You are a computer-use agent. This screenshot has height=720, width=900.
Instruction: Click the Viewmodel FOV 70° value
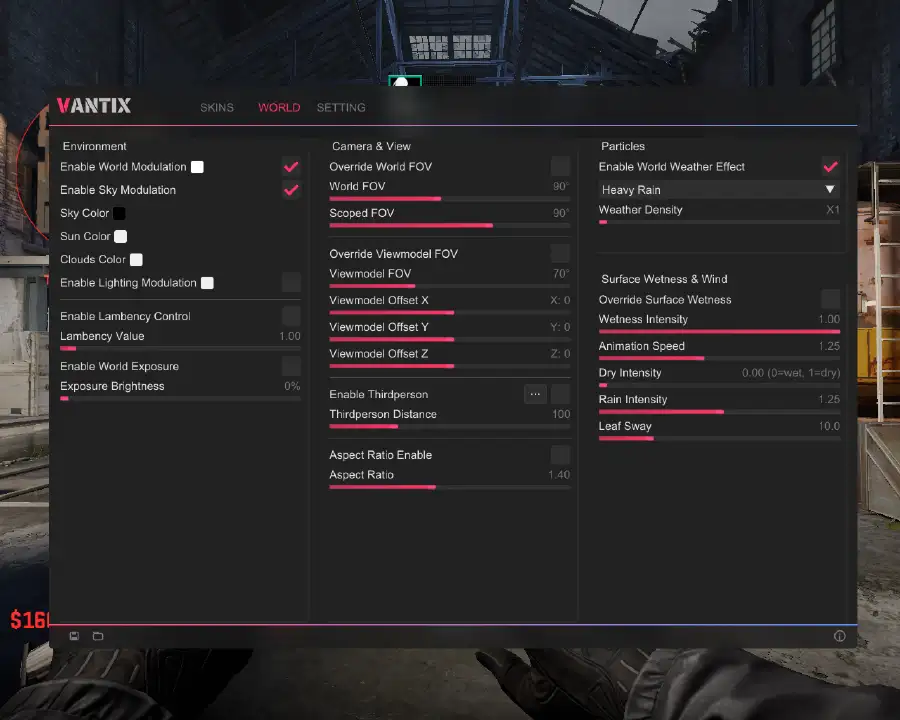561,274
